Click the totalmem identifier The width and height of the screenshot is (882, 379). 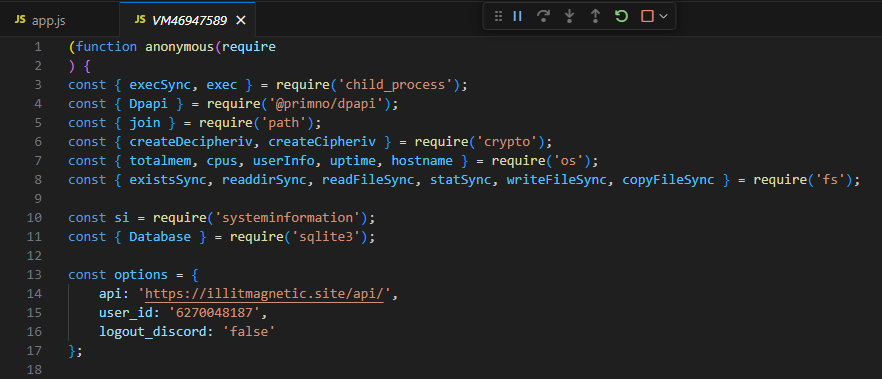coord(160,161)
